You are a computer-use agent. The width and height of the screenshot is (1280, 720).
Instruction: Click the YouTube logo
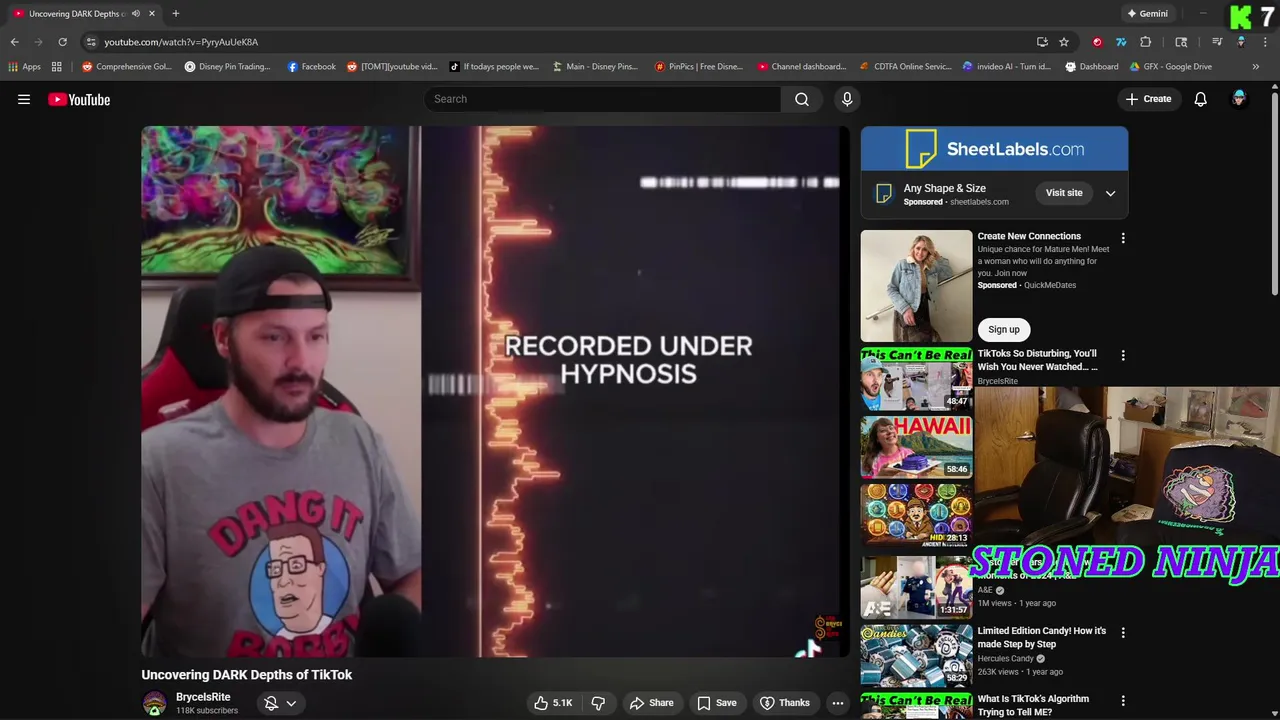pyautogui.click(x=79, y=99)
